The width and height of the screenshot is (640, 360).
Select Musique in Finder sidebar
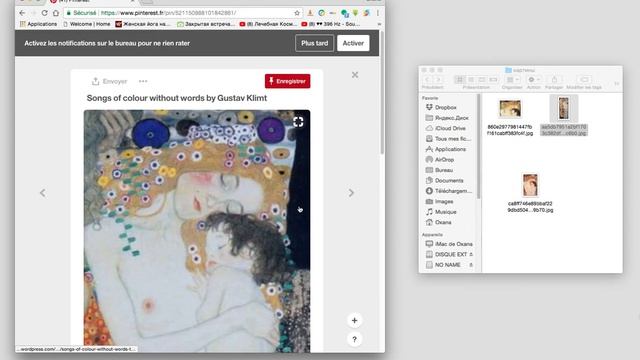tap(441, 212)
